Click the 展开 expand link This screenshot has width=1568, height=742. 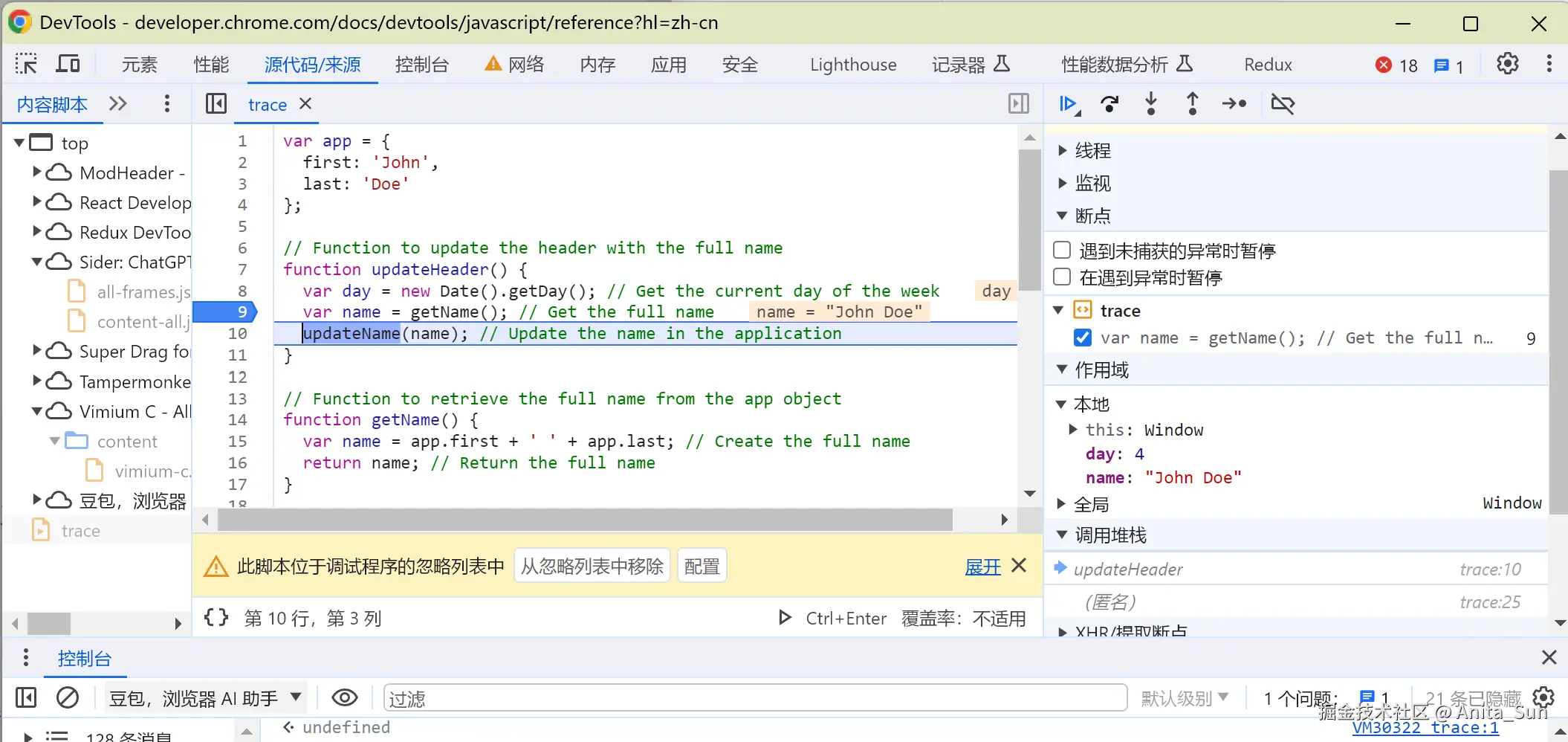(982, 567)
